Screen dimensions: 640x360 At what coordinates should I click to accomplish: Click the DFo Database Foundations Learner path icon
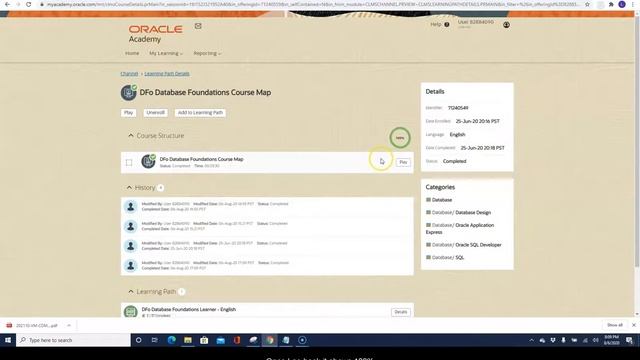pos(131,312)
